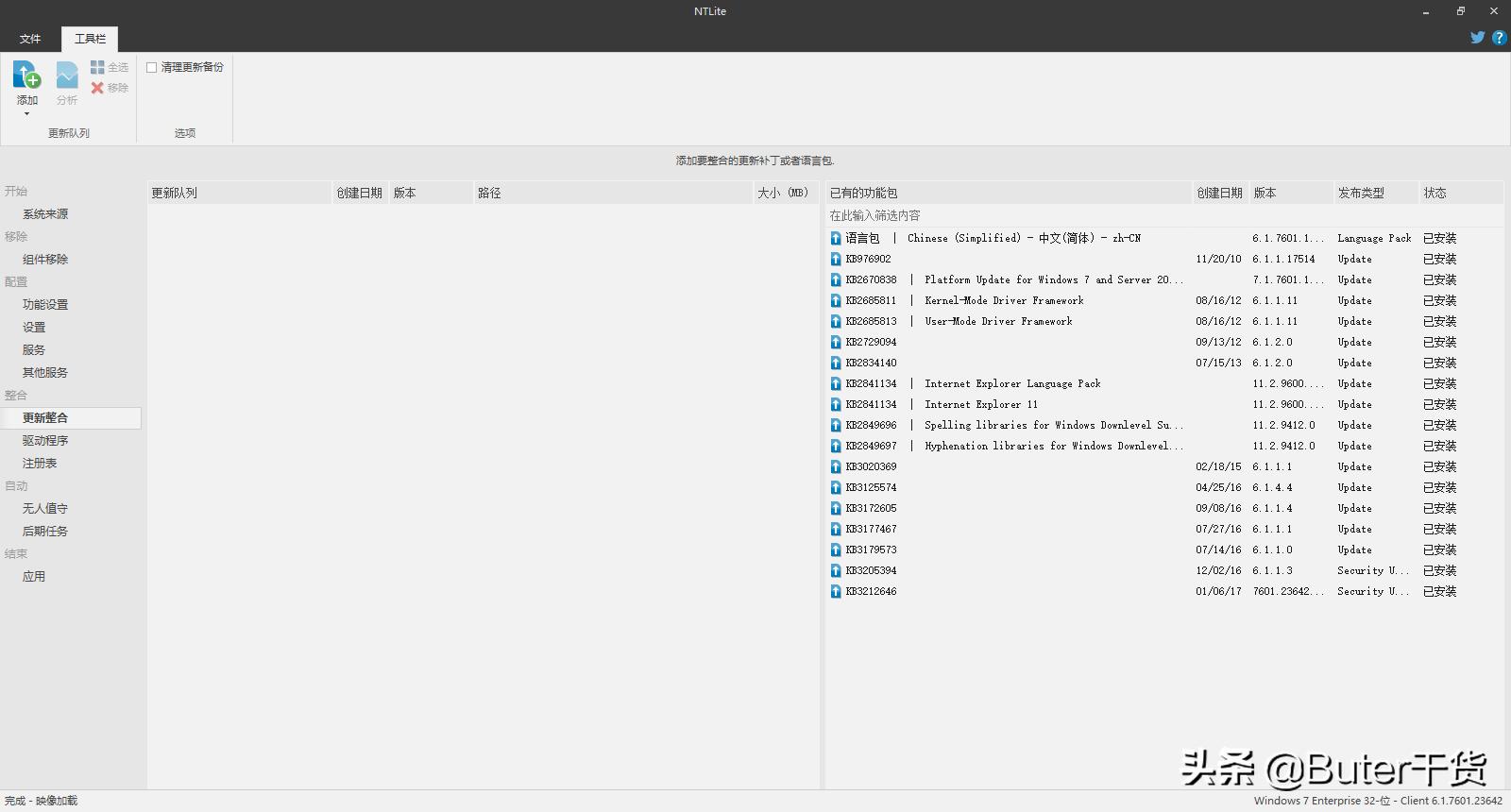The width and height of the screenshot is (1511, 812).
Task: Open the Twitter bird icon link
Action: pos(1478,38)
